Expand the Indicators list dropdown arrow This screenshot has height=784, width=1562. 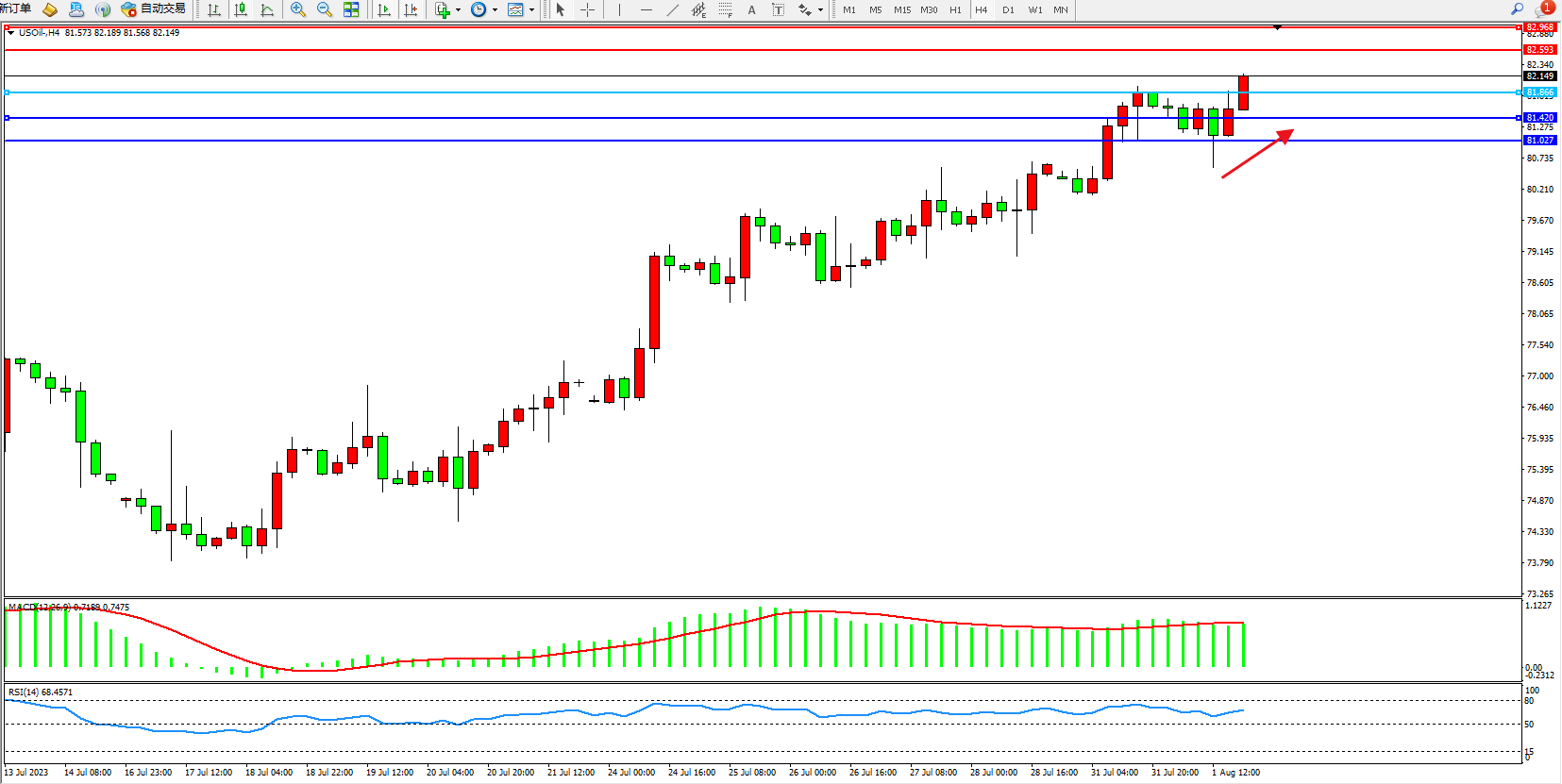(x=459, y=10)
